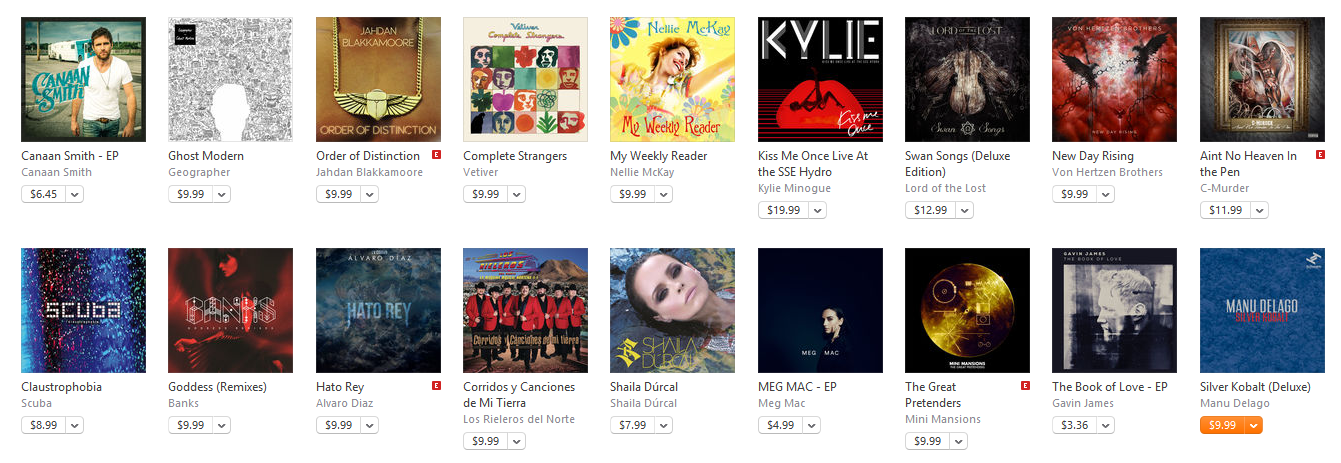Expand the dropdown arrow next to $7.99
1341x463 pixels.
664,425
